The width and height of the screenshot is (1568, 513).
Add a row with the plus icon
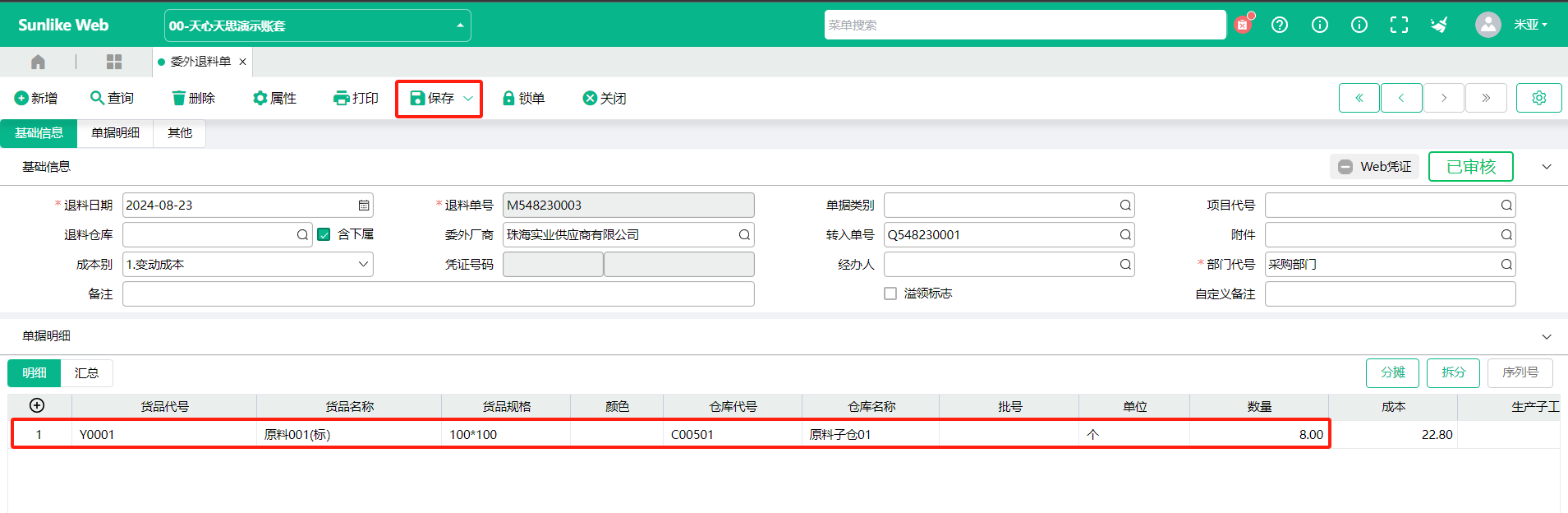pyautogui.click(x=37, y=405)
